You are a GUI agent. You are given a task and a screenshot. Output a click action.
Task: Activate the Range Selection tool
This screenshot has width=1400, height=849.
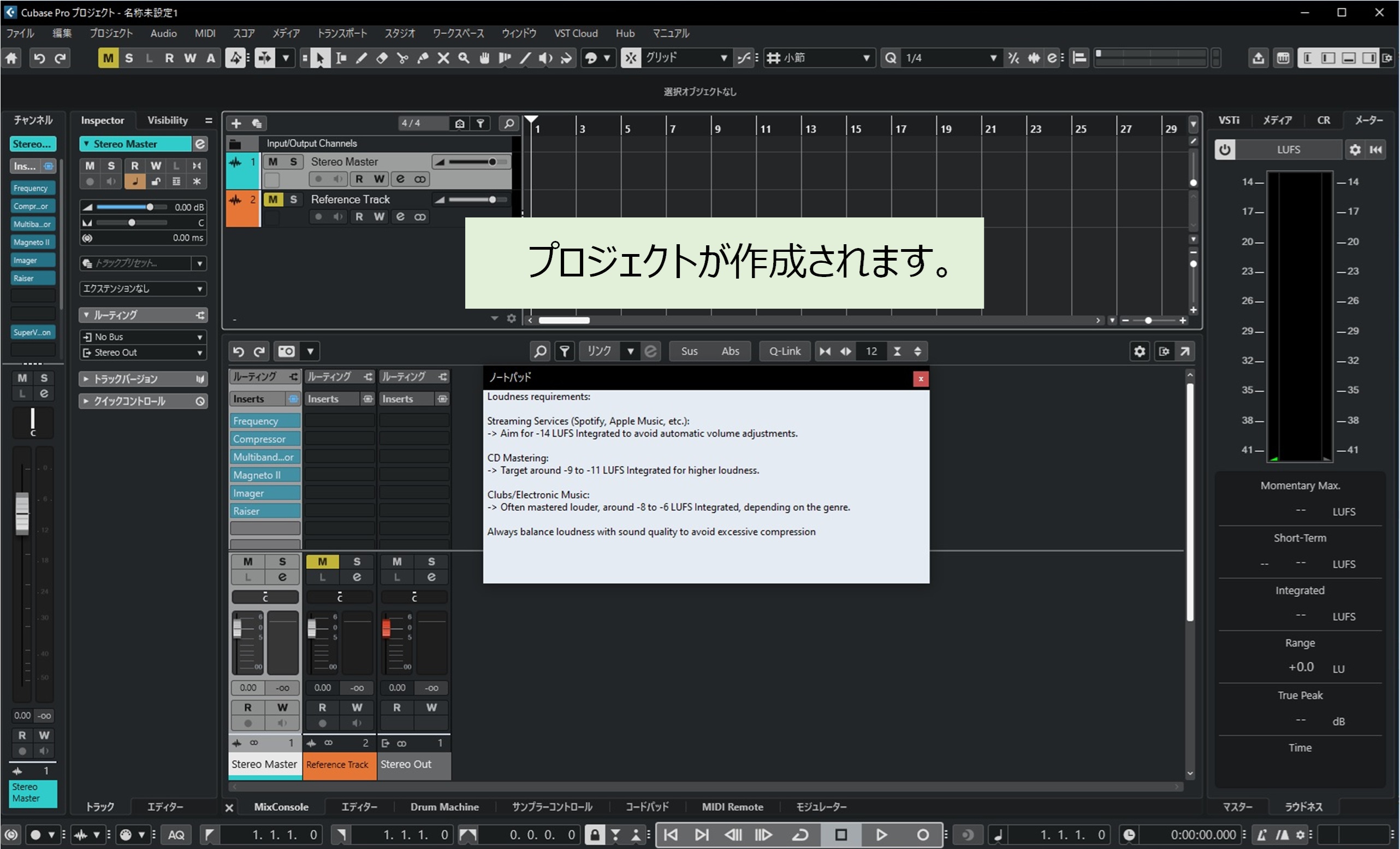click(341, 57)
